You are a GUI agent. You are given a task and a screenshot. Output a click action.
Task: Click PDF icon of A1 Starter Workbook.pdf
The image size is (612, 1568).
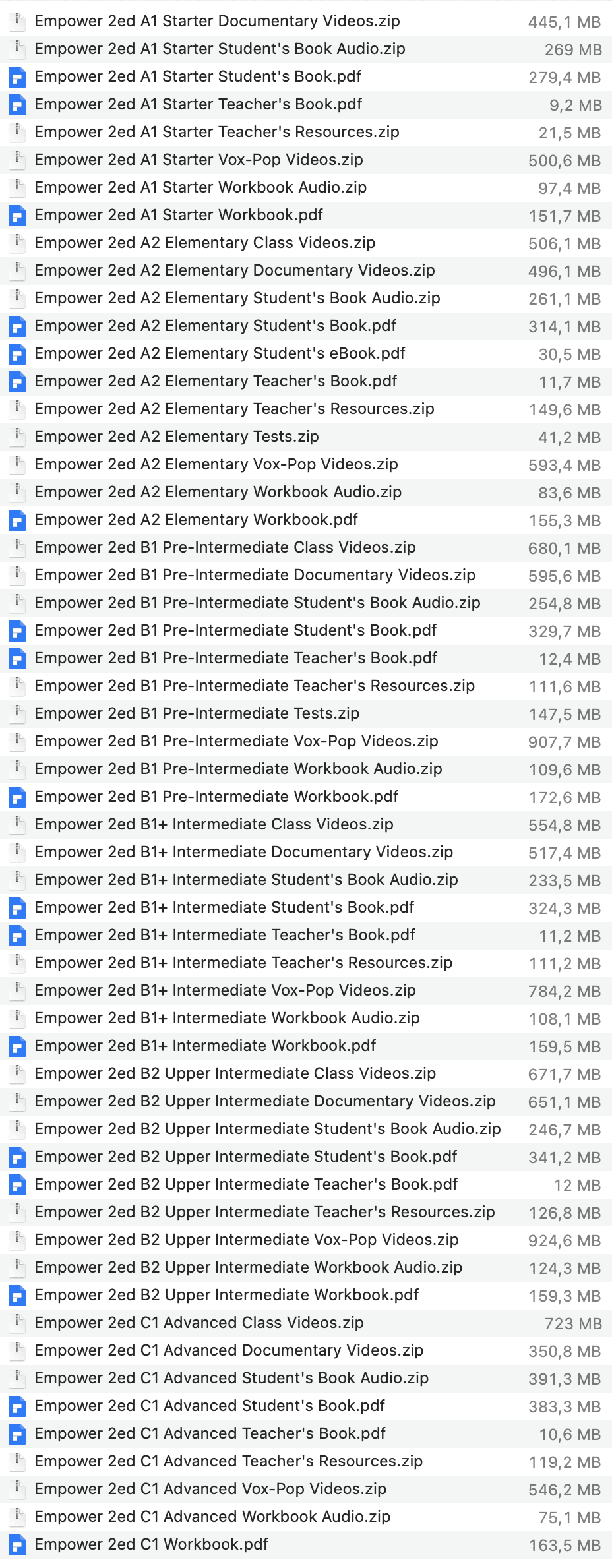pos(17,216)
